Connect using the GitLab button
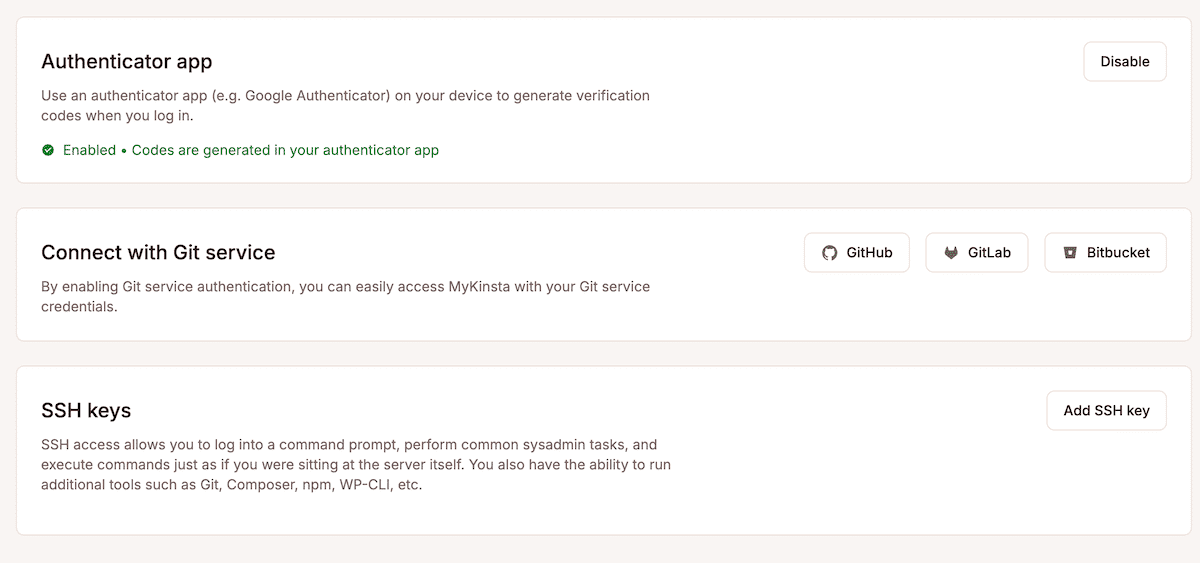The height and width of the screenshot is (563, 1200). coord(977,253)
